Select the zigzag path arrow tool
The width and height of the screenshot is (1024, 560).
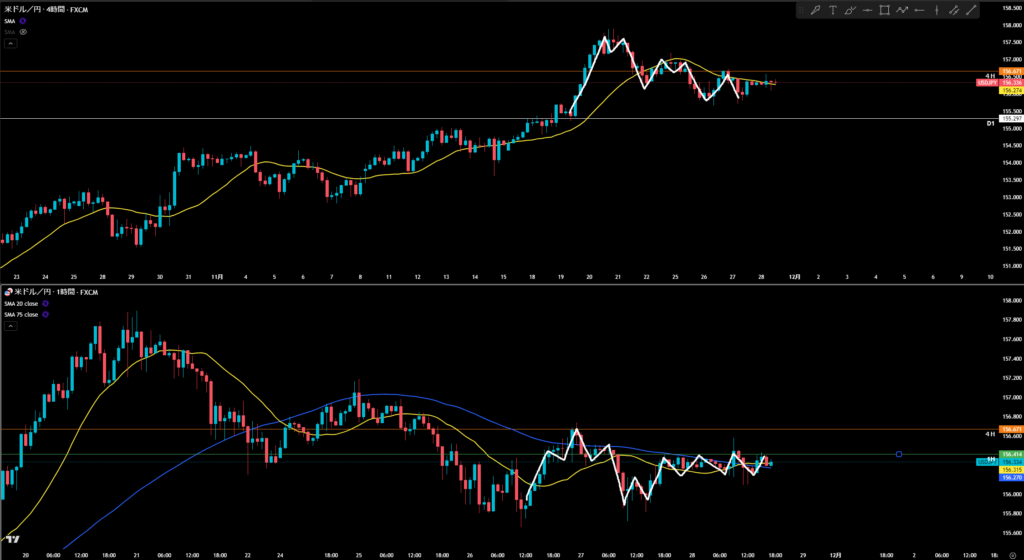(x=902, y=10)
